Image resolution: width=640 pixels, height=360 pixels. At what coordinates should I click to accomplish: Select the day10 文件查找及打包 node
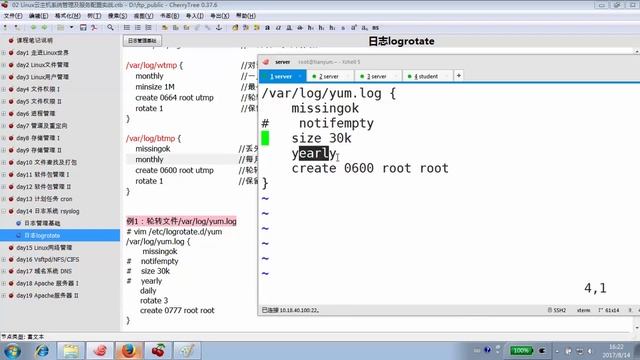47,162
